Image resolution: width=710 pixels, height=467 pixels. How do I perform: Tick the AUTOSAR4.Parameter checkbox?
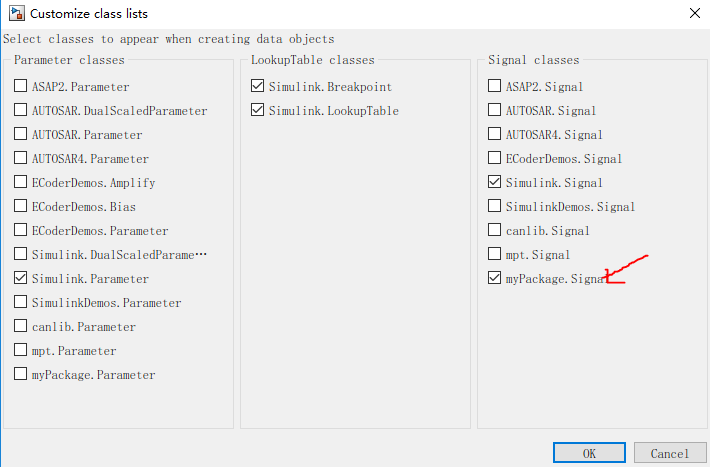pyautogui.click(x=21, y=159)
